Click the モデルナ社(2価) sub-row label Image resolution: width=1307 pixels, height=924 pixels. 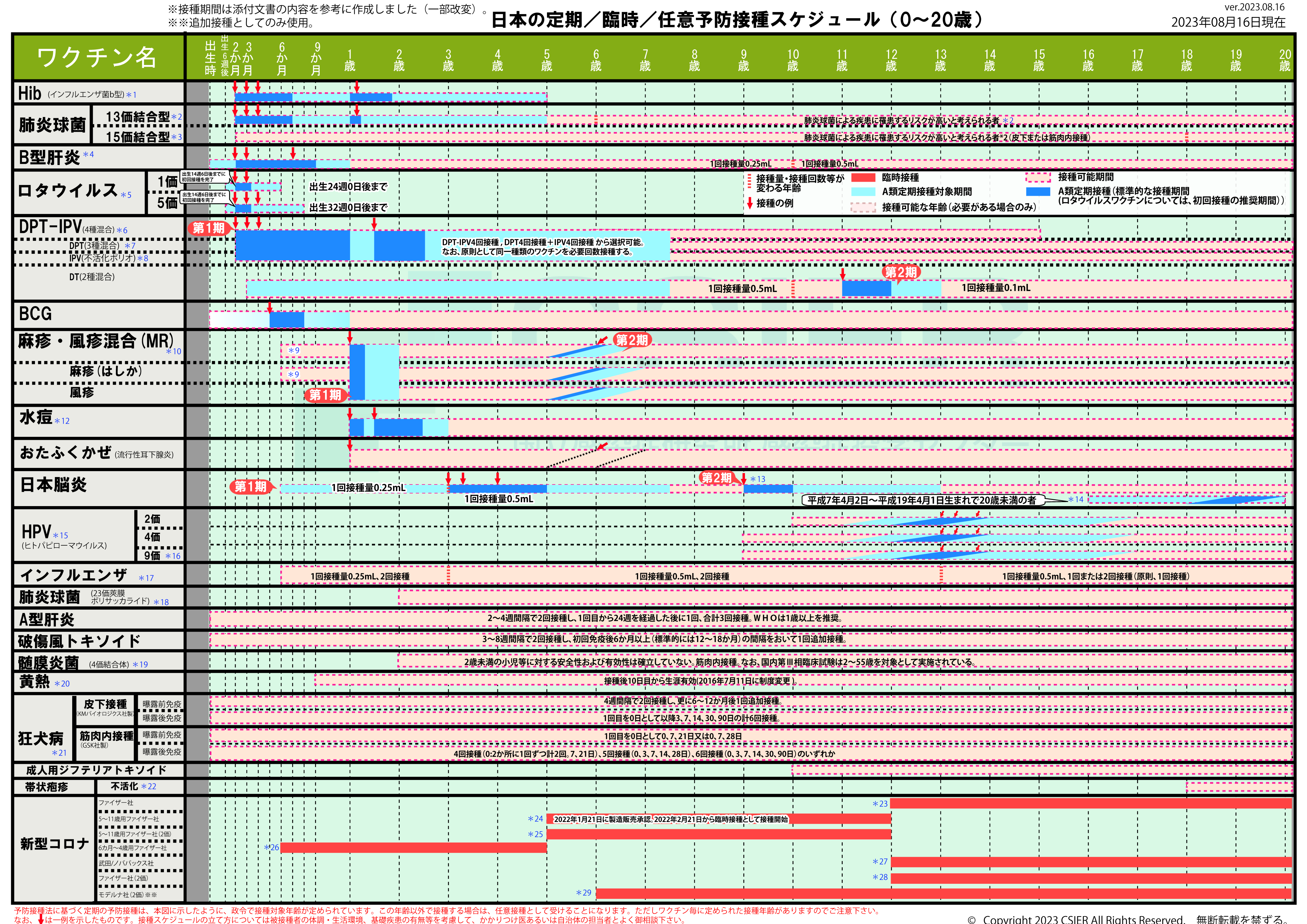(x=127, y=894)
